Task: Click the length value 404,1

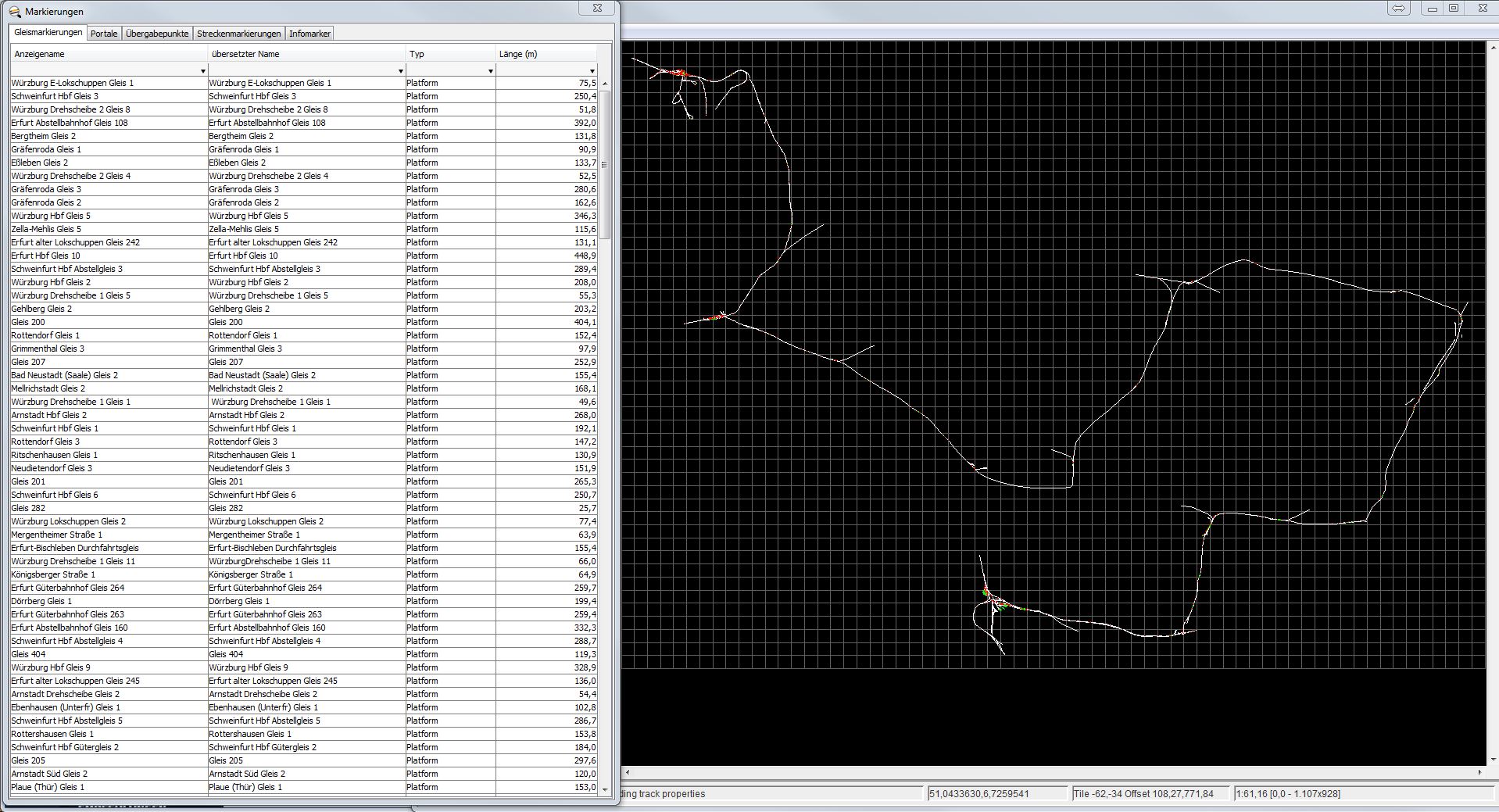Action: pos(585,322)
